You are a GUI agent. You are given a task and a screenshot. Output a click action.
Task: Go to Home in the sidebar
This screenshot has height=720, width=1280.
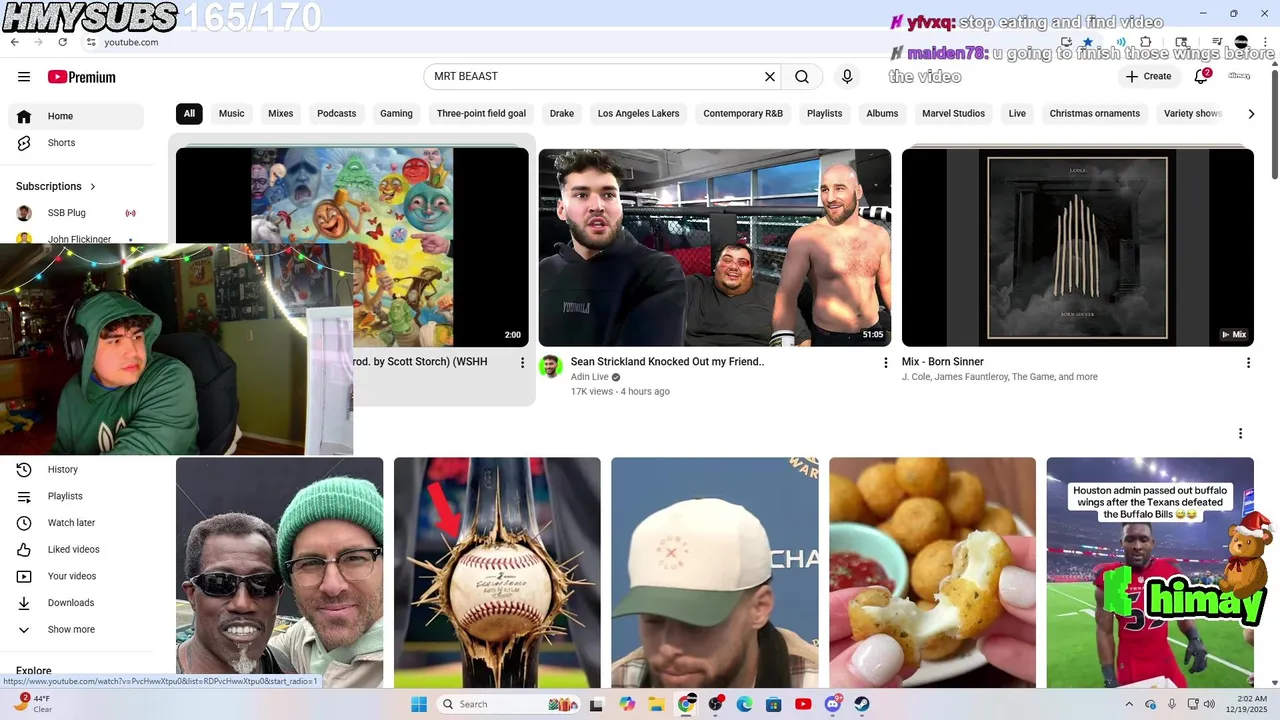click(x=76, y=116)
